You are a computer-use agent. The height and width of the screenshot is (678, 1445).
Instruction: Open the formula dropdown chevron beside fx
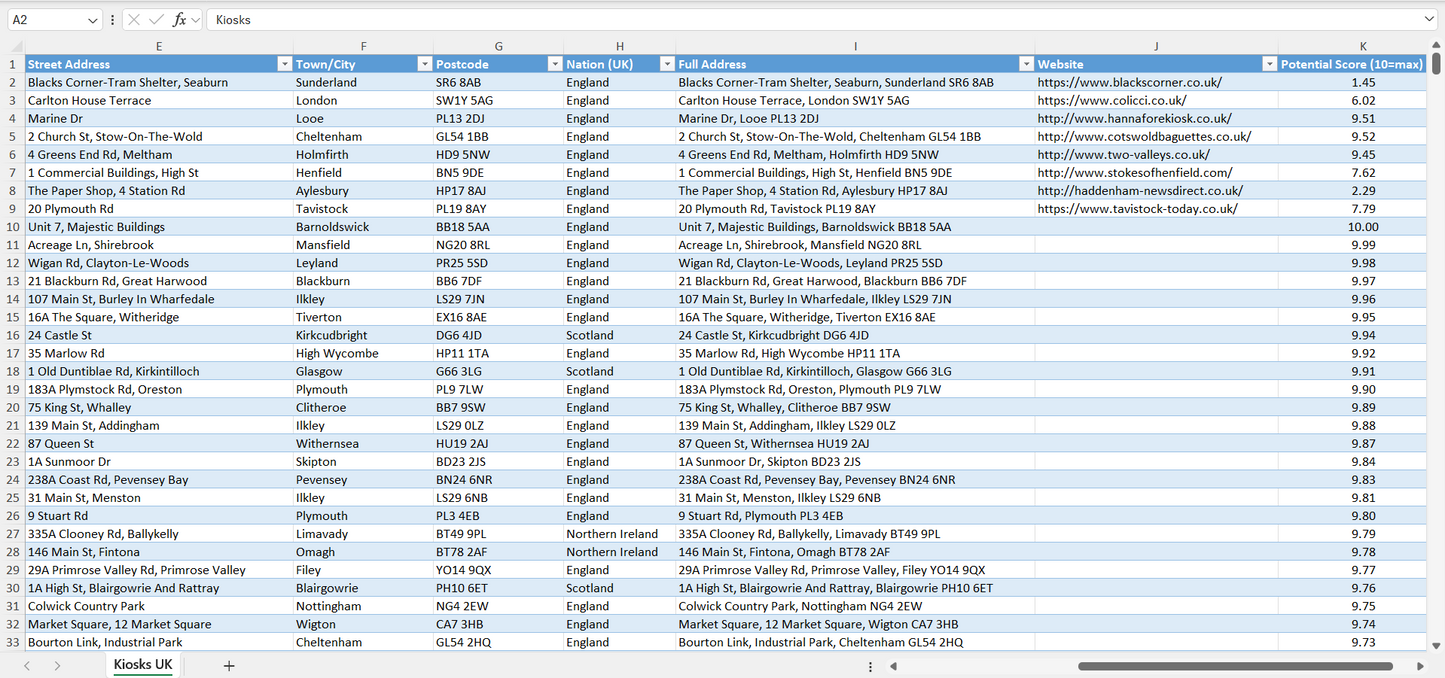click(195, 19)
